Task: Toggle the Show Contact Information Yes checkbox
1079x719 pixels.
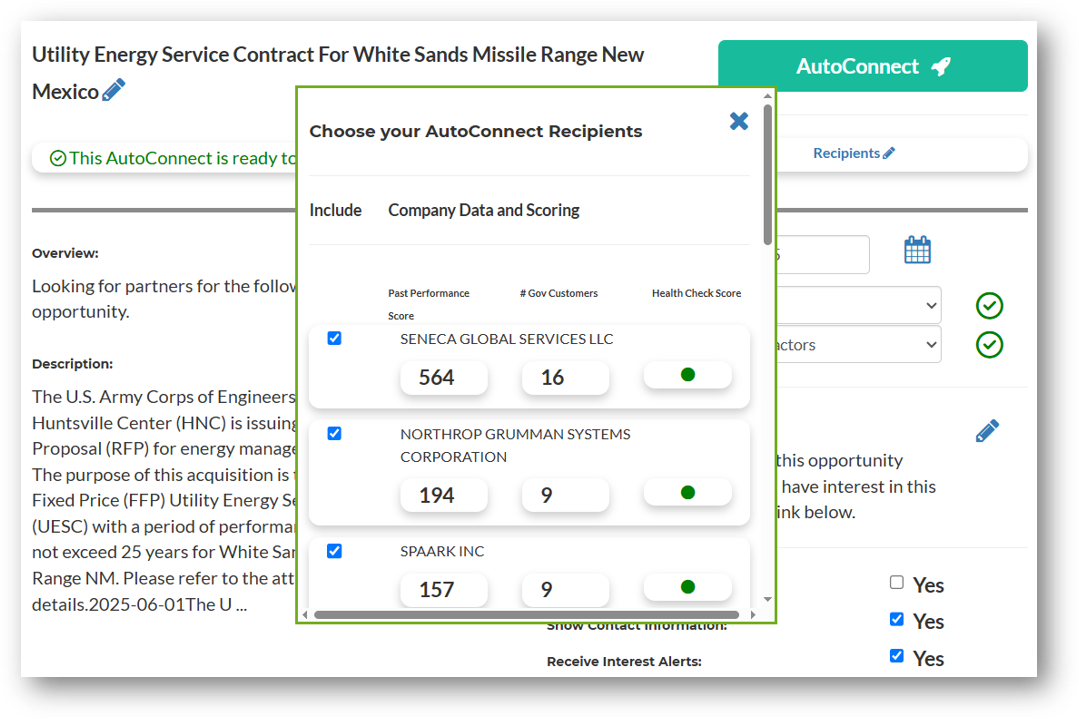Action: [x=897, y=619]
